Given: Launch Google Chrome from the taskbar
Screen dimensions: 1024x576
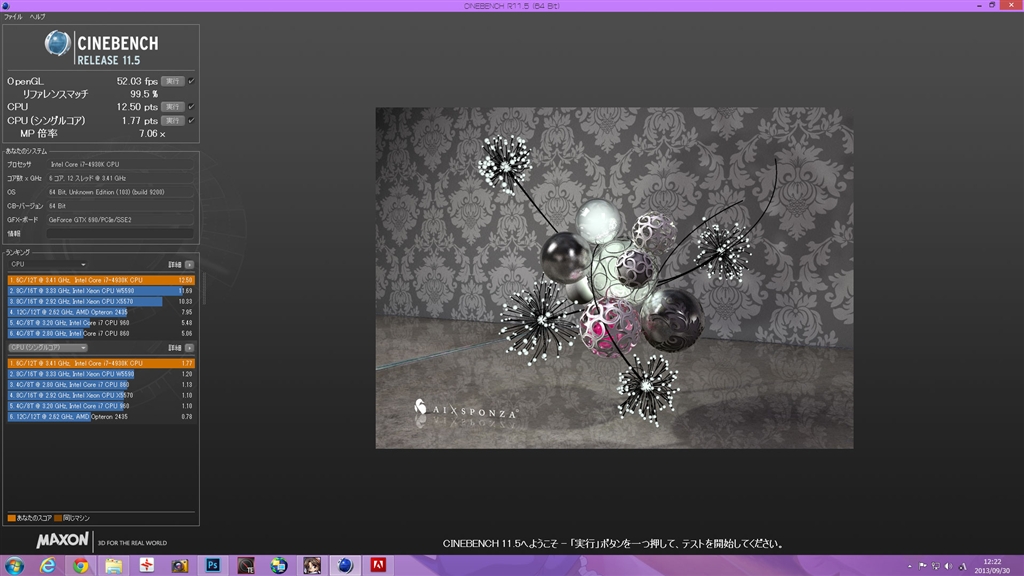Looking at the screenshot, I should pyautogui.click(x=80, y=565).
